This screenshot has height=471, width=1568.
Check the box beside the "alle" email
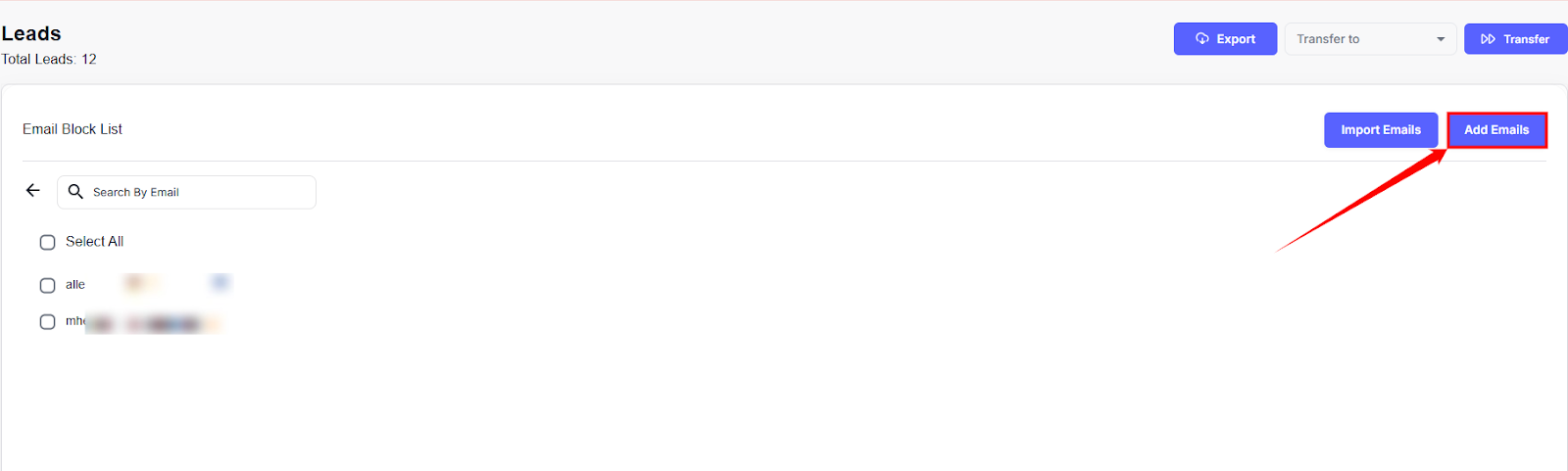(47, 285)
